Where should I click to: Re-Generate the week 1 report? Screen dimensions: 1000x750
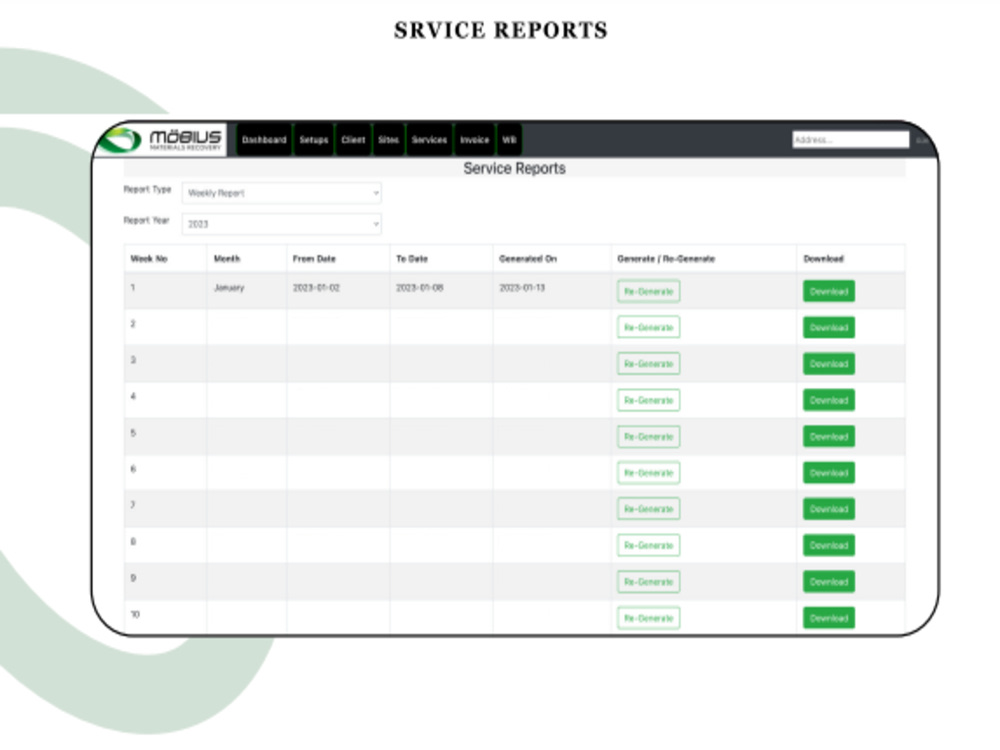pyautogui.click(x=649, y=291)
